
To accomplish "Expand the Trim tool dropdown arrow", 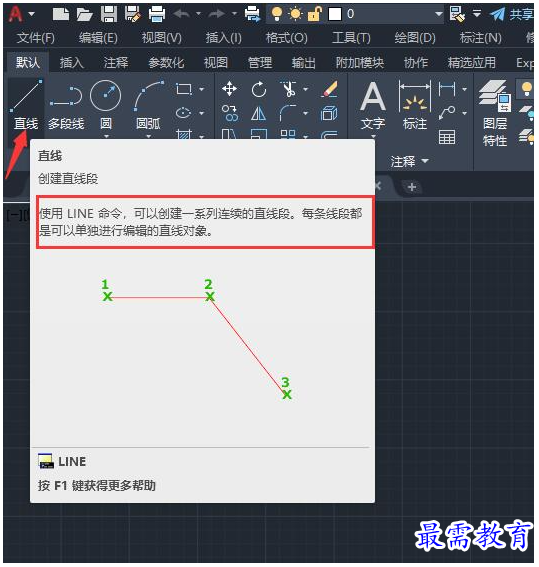I will tap(305, 89).
